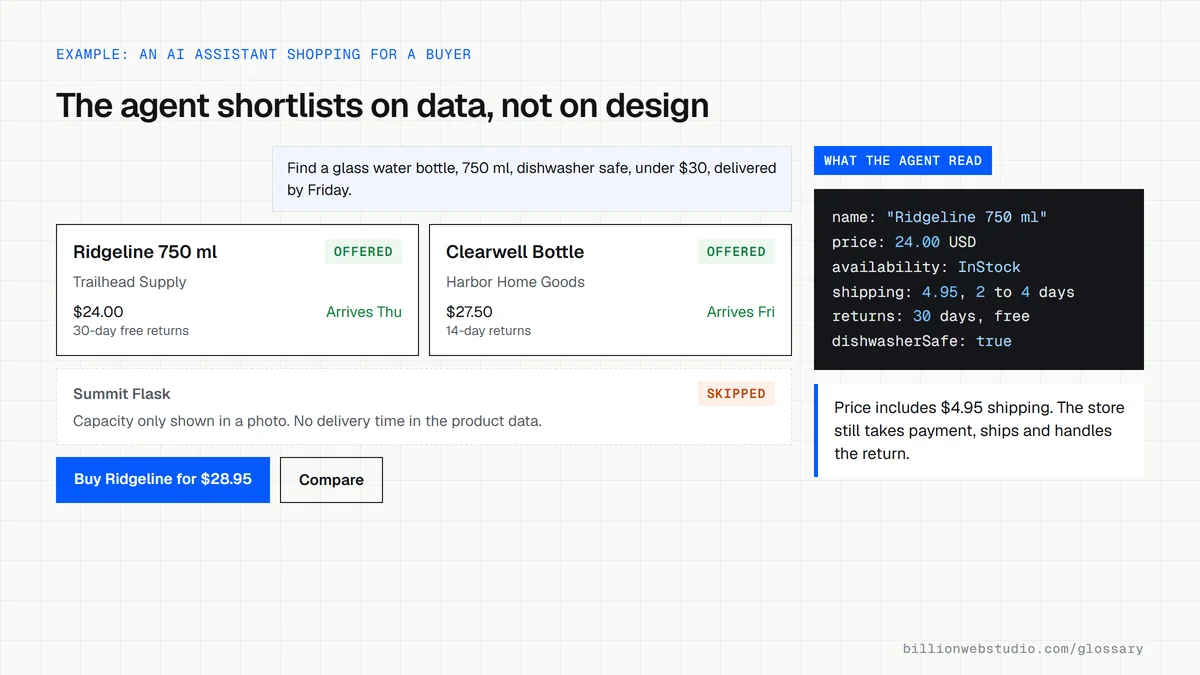
Task: Select the Ridgeline 750 ml product title
Action: click(145, 252)
